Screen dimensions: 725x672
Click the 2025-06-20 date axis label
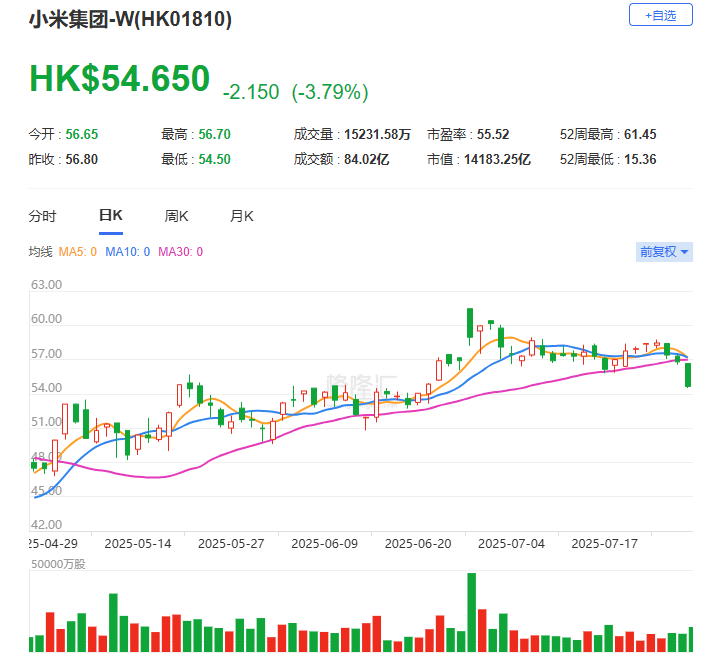click(x=418, y=543)
